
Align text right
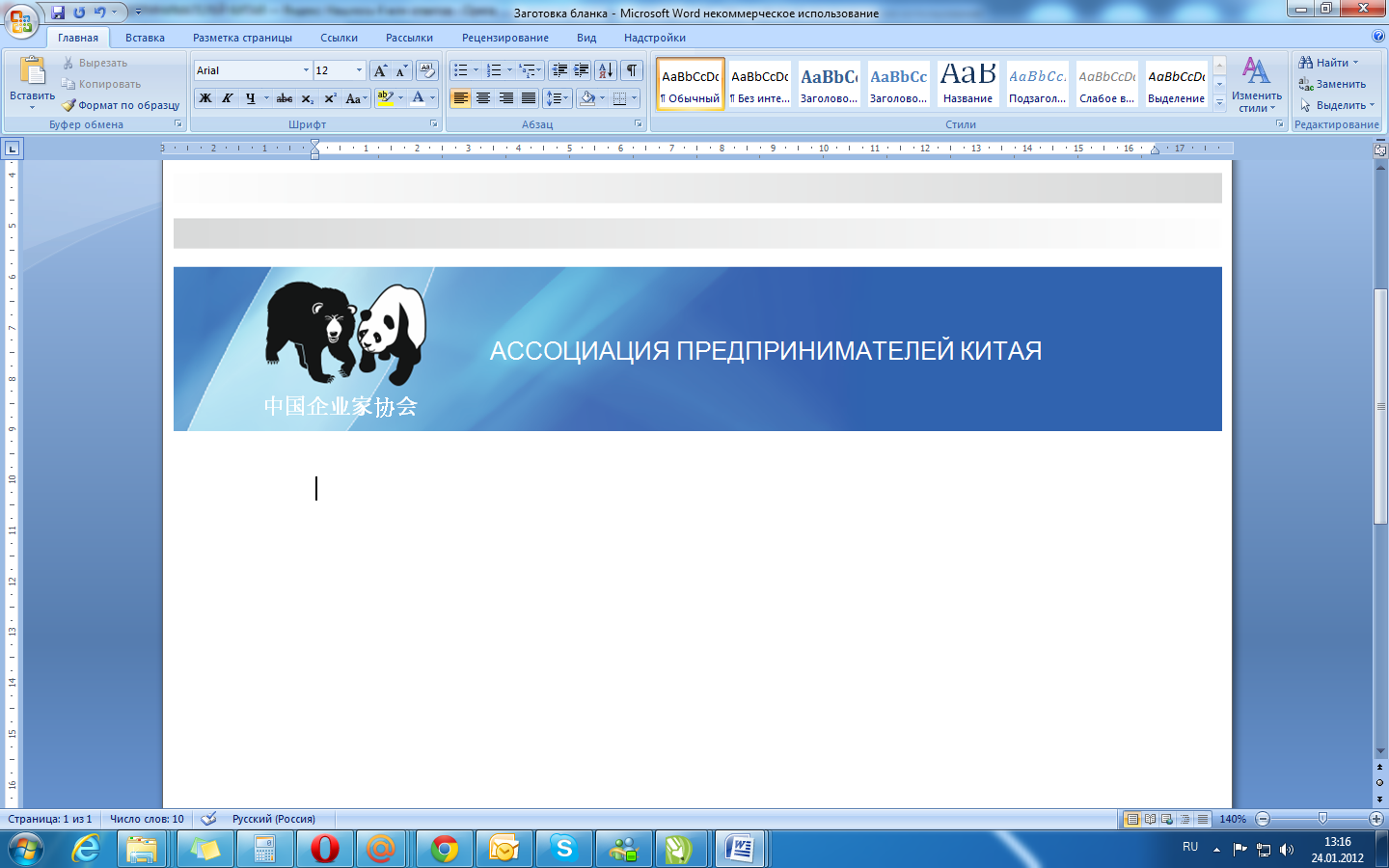[x=505, y=98]
